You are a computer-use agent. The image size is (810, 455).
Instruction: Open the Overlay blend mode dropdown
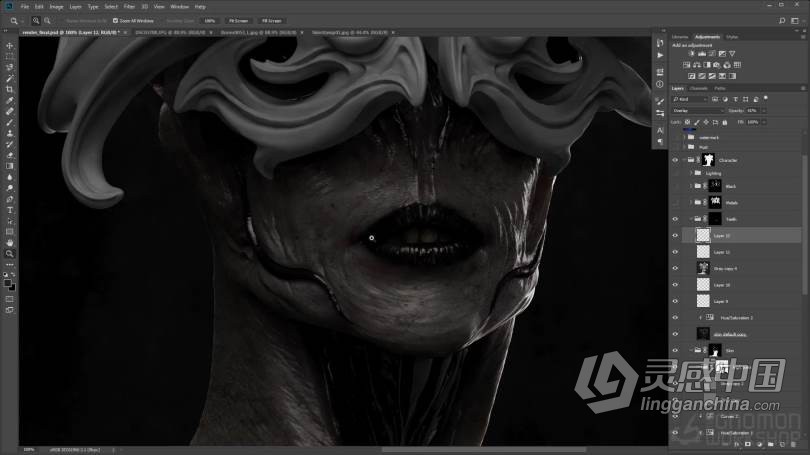click(697, 111)
